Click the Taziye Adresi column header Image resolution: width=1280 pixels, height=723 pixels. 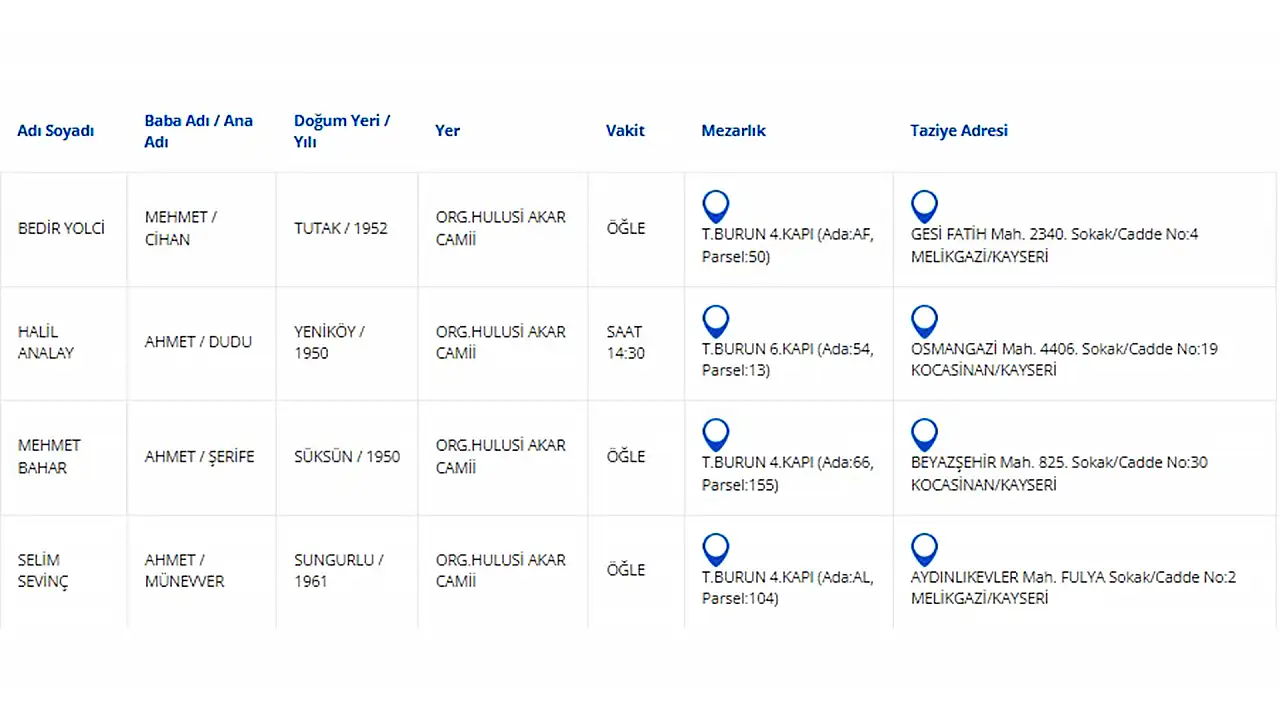(x=958, y=131)
